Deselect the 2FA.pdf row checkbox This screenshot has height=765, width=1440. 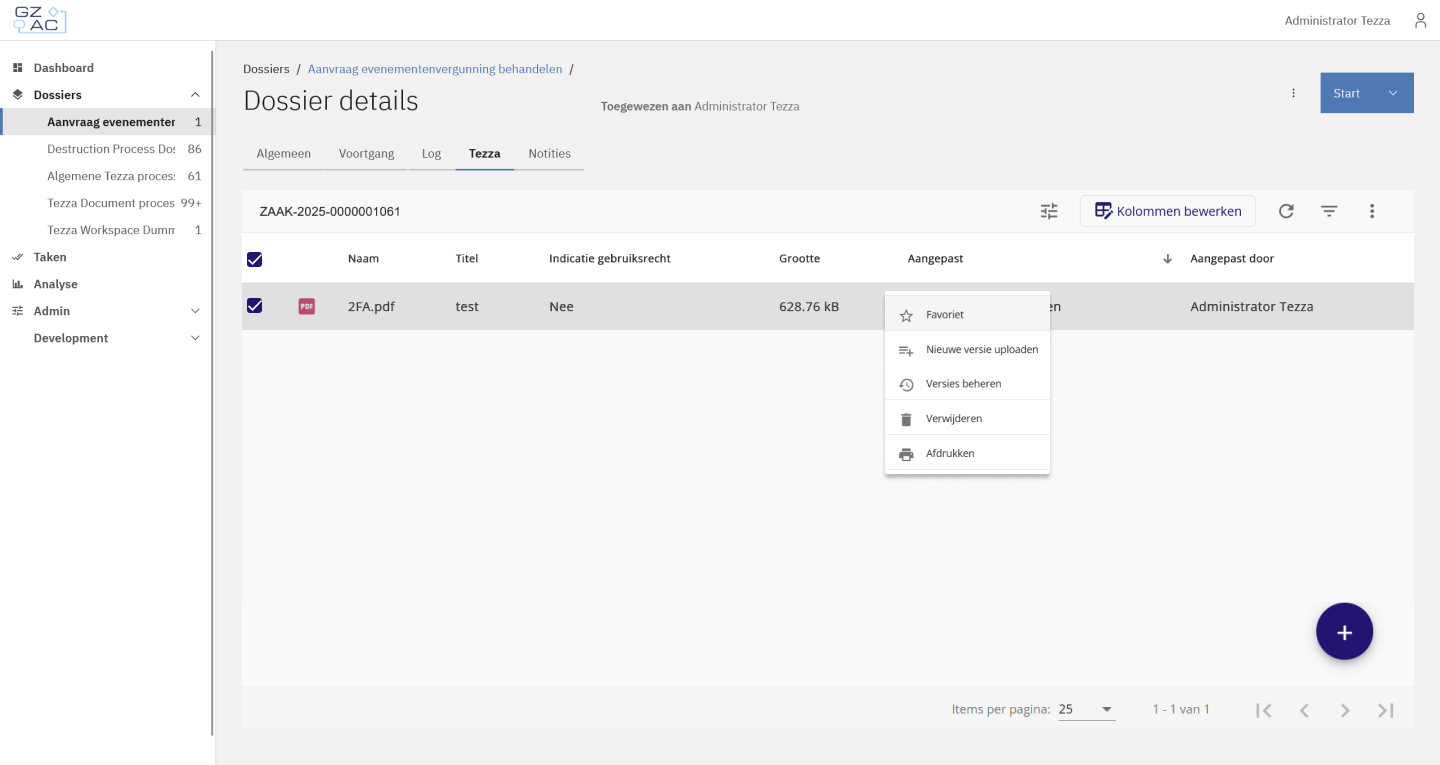click(x=254, y=306)
